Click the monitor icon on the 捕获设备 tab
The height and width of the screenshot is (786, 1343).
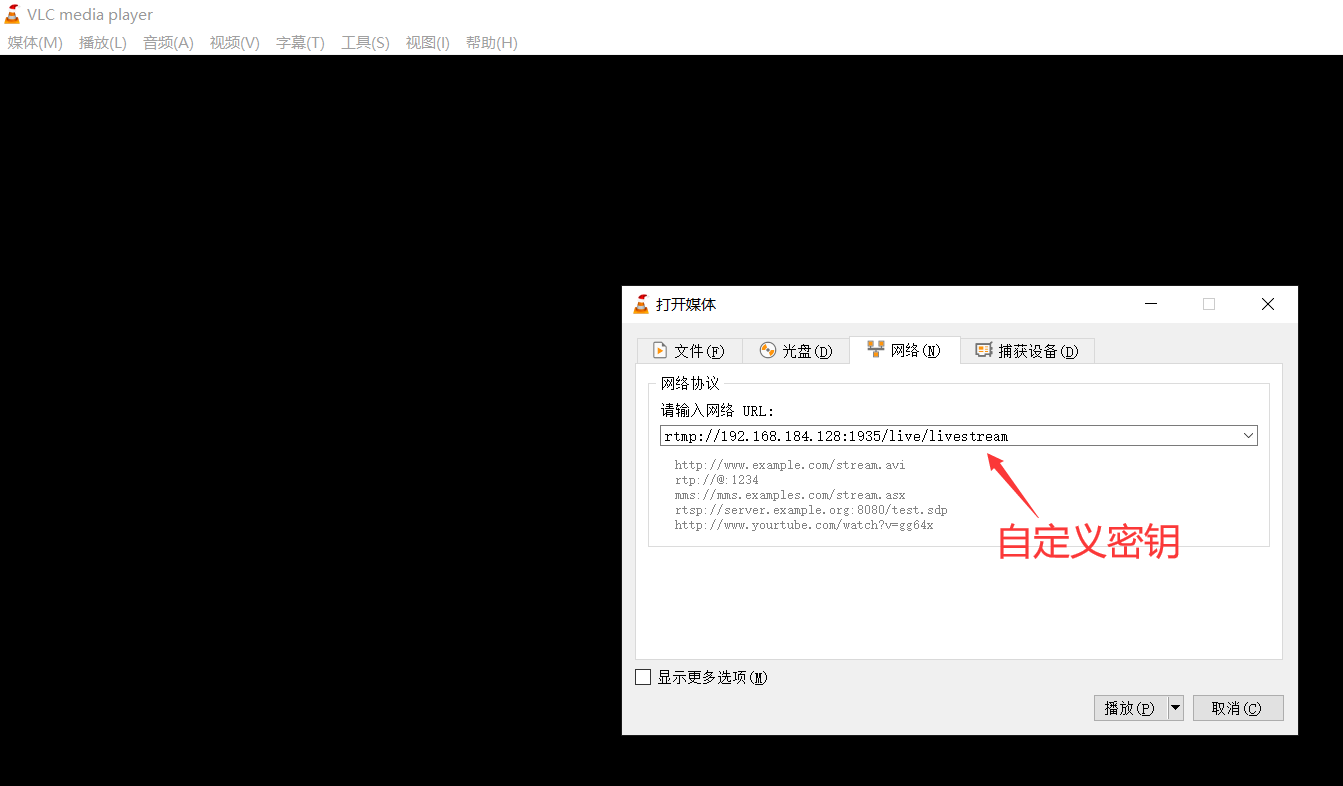983,351
